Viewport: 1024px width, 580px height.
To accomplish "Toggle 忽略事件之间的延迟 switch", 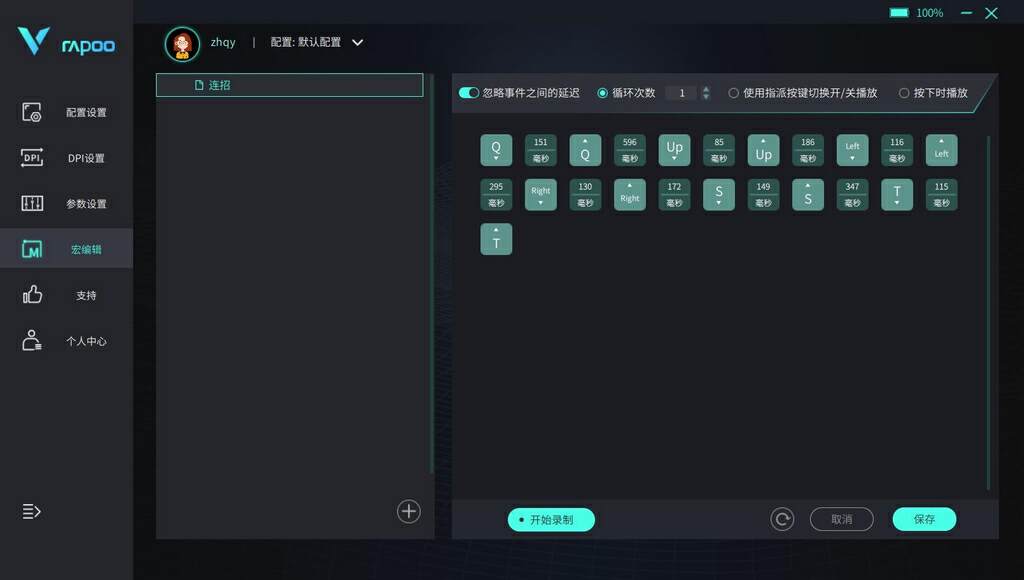I will (x=469, y=91).
